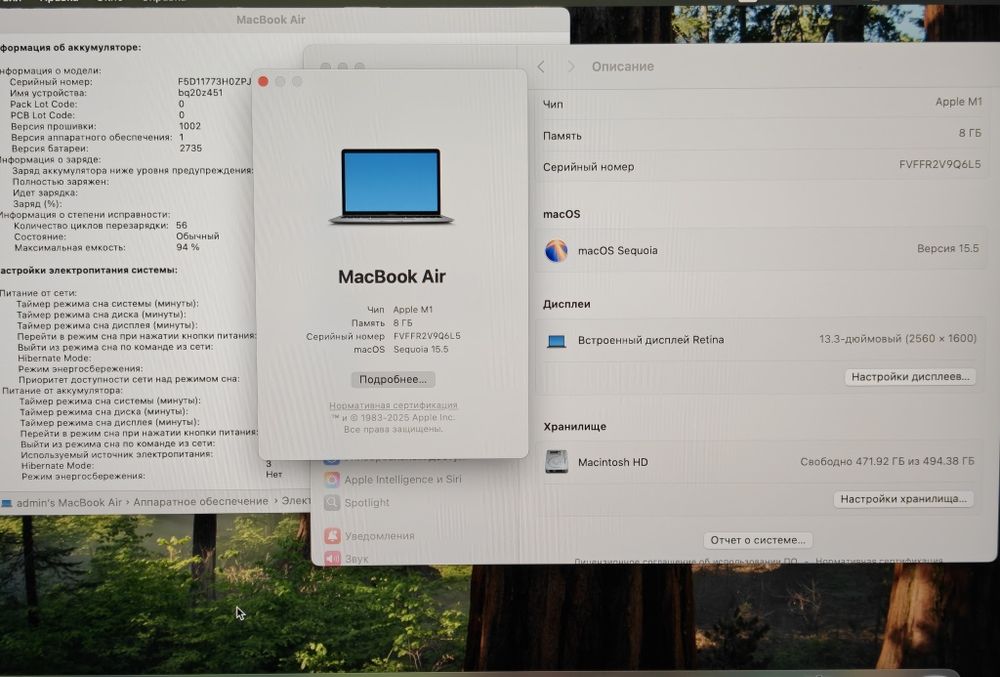This screenshot has height=677, width=1000.
Task: Click the Подробнее button in About window
Action: 393,379
